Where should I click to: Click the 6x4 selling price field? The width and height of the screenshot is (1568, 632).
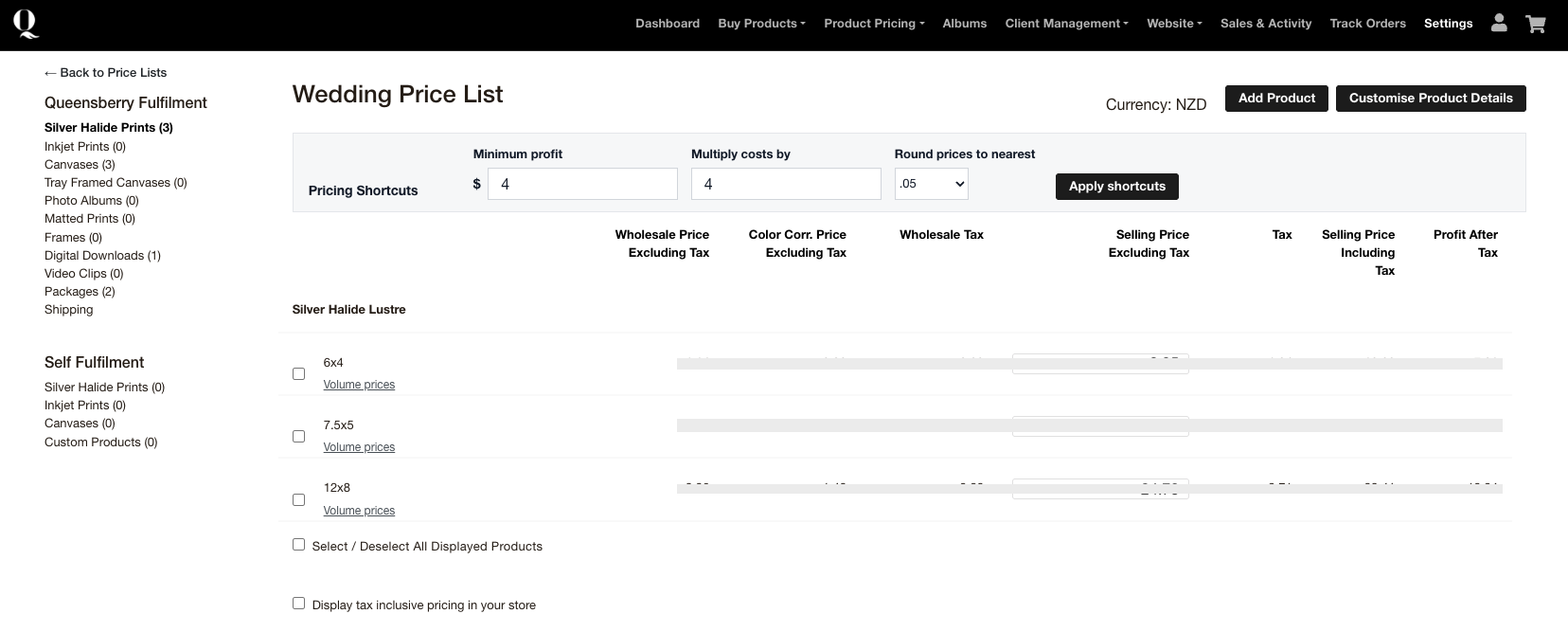click(x=1100, y=364)
